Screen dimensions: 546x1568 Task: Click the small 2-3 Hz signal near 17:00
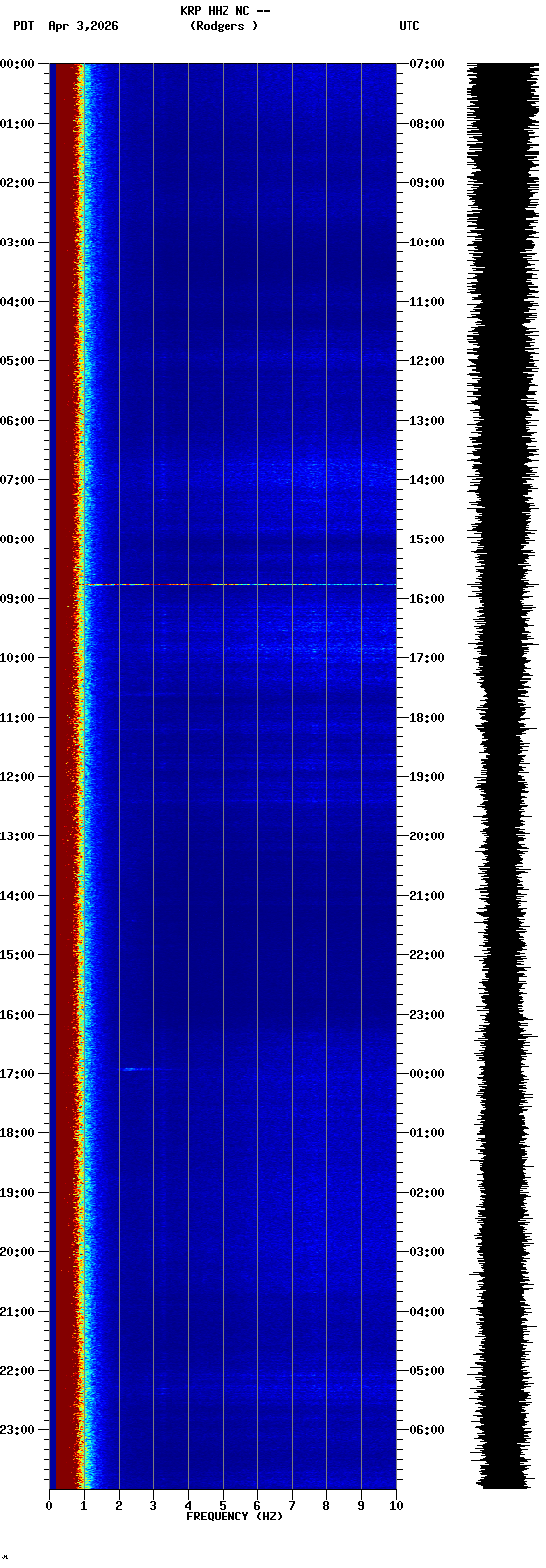pyautogui.click(x=146, y=1069)
